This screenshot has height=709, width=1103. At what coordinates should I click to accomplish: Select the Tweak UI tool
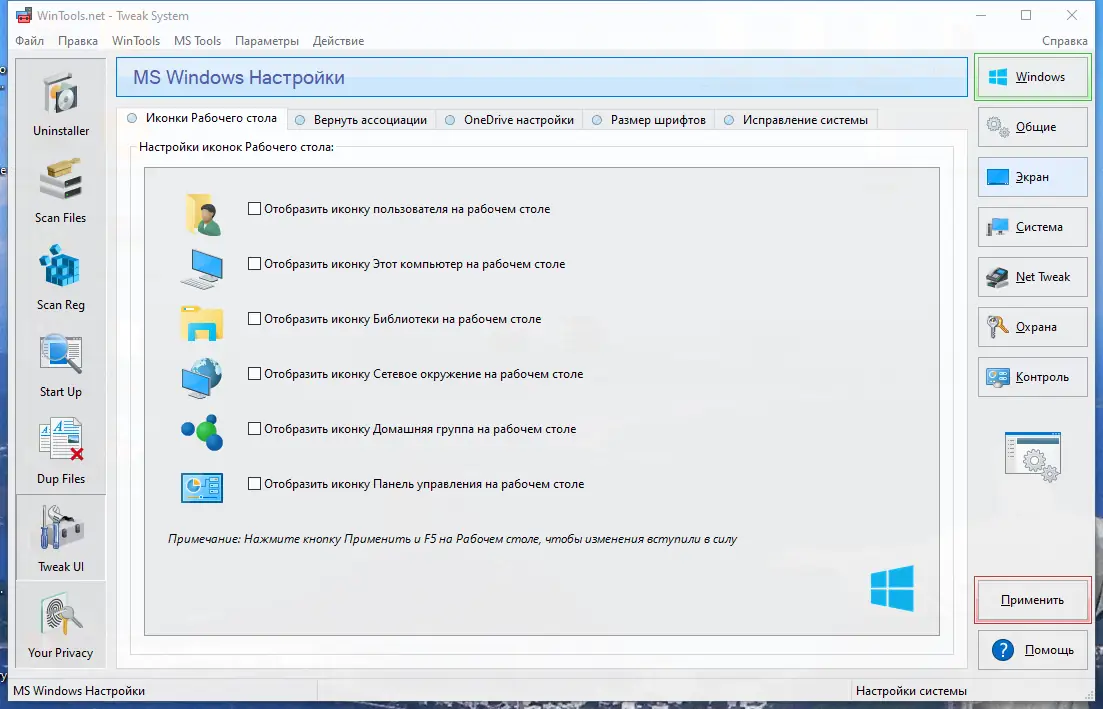pos(60,538)
